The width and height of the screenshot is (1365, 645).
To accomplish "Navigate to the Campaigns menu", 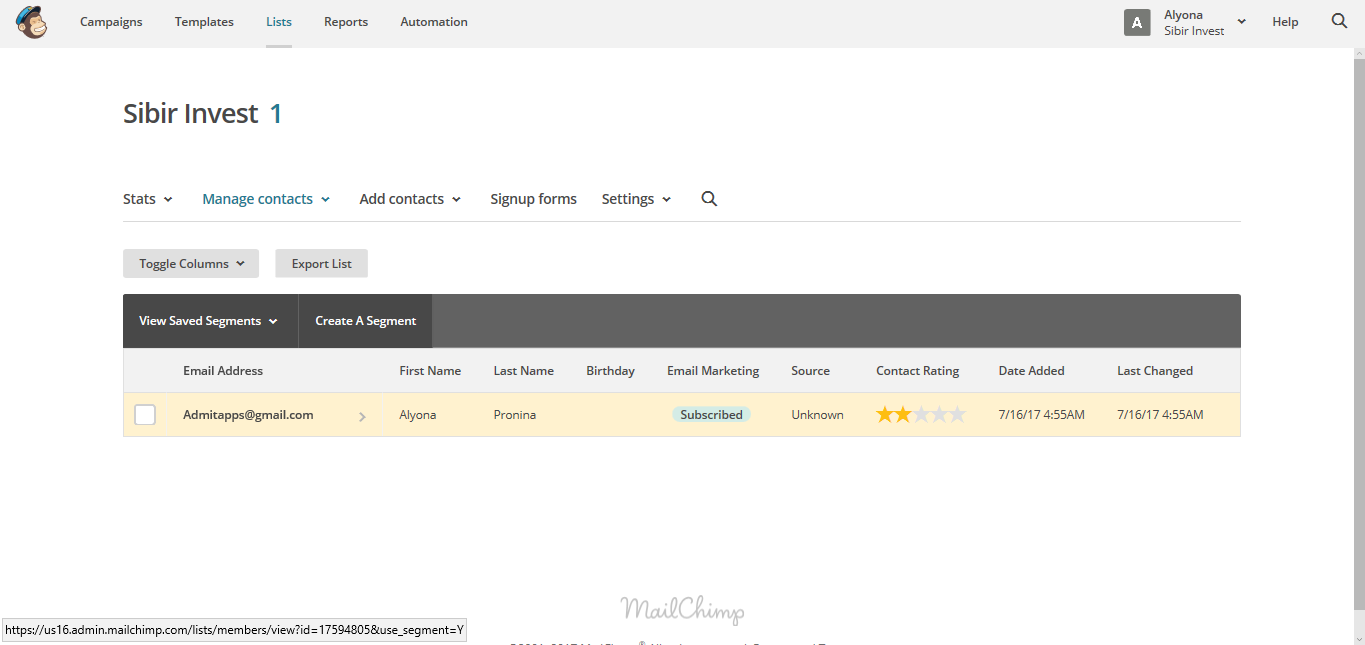I will pos(111,21).
